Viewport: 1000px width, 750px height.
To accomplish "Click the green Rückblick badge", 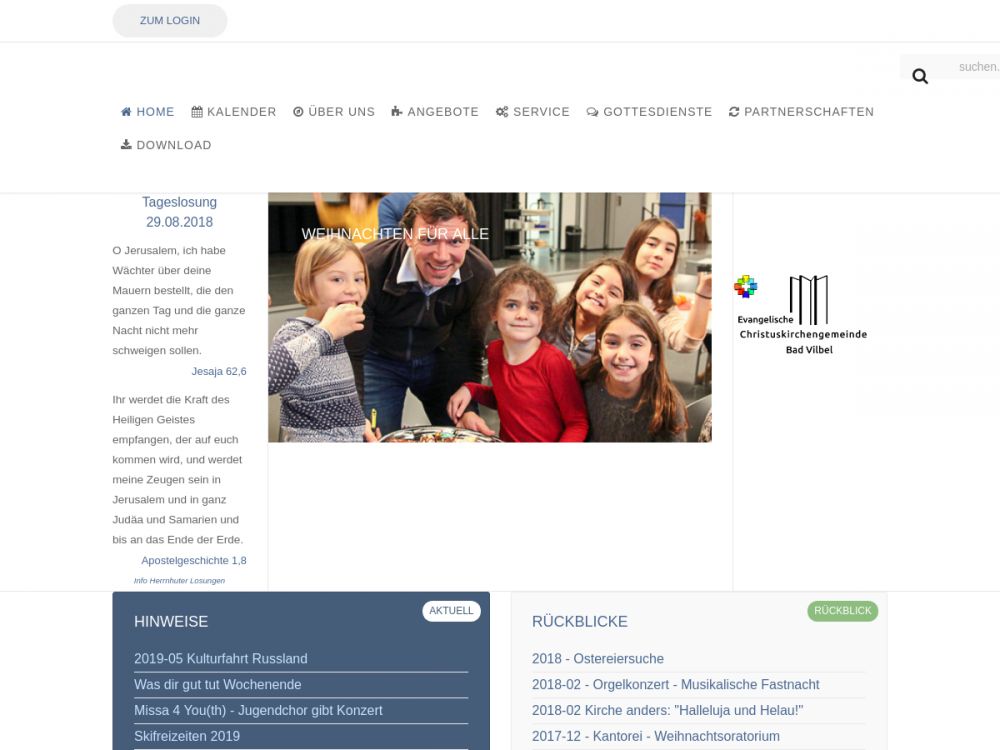I will (842, 611).
